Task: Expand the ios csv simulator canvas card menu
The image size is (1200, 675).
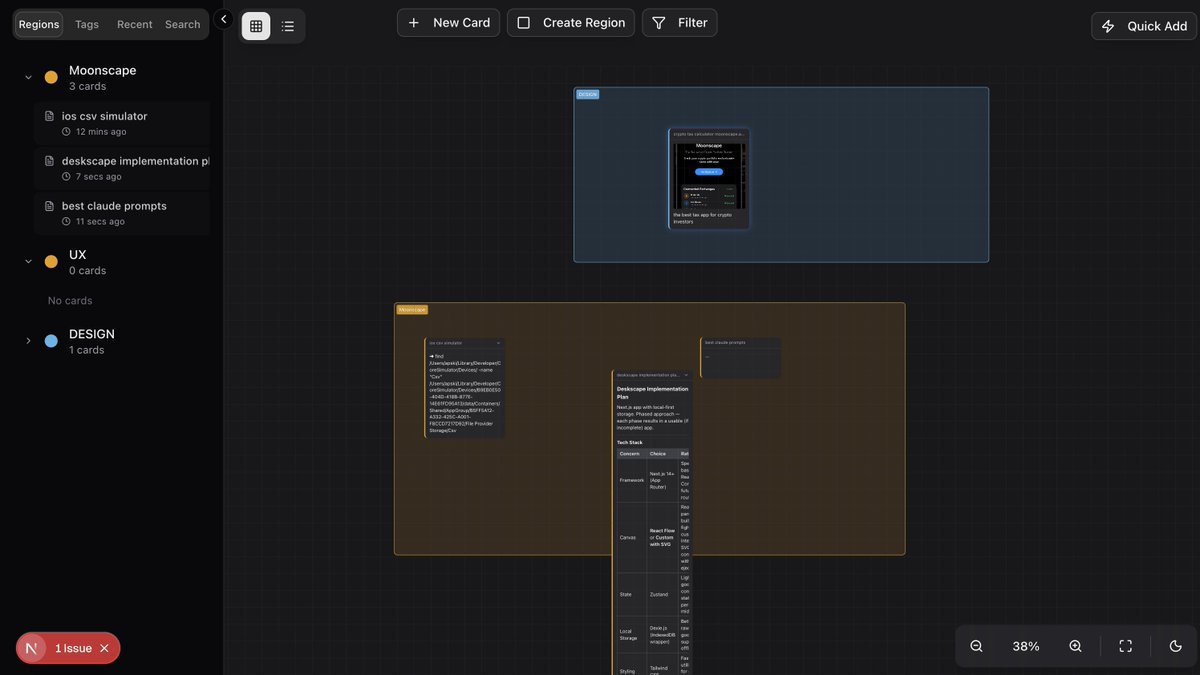Action: coord(498,343)
